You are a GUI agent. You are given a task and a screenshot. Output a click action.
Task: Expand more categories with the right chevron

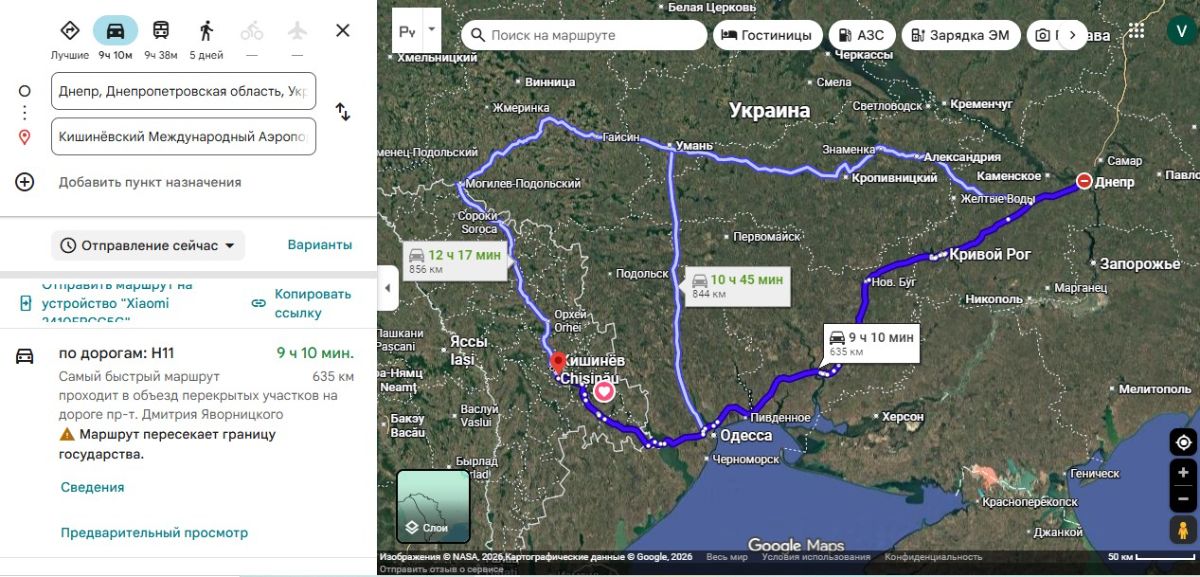[x=1074, y=33]
